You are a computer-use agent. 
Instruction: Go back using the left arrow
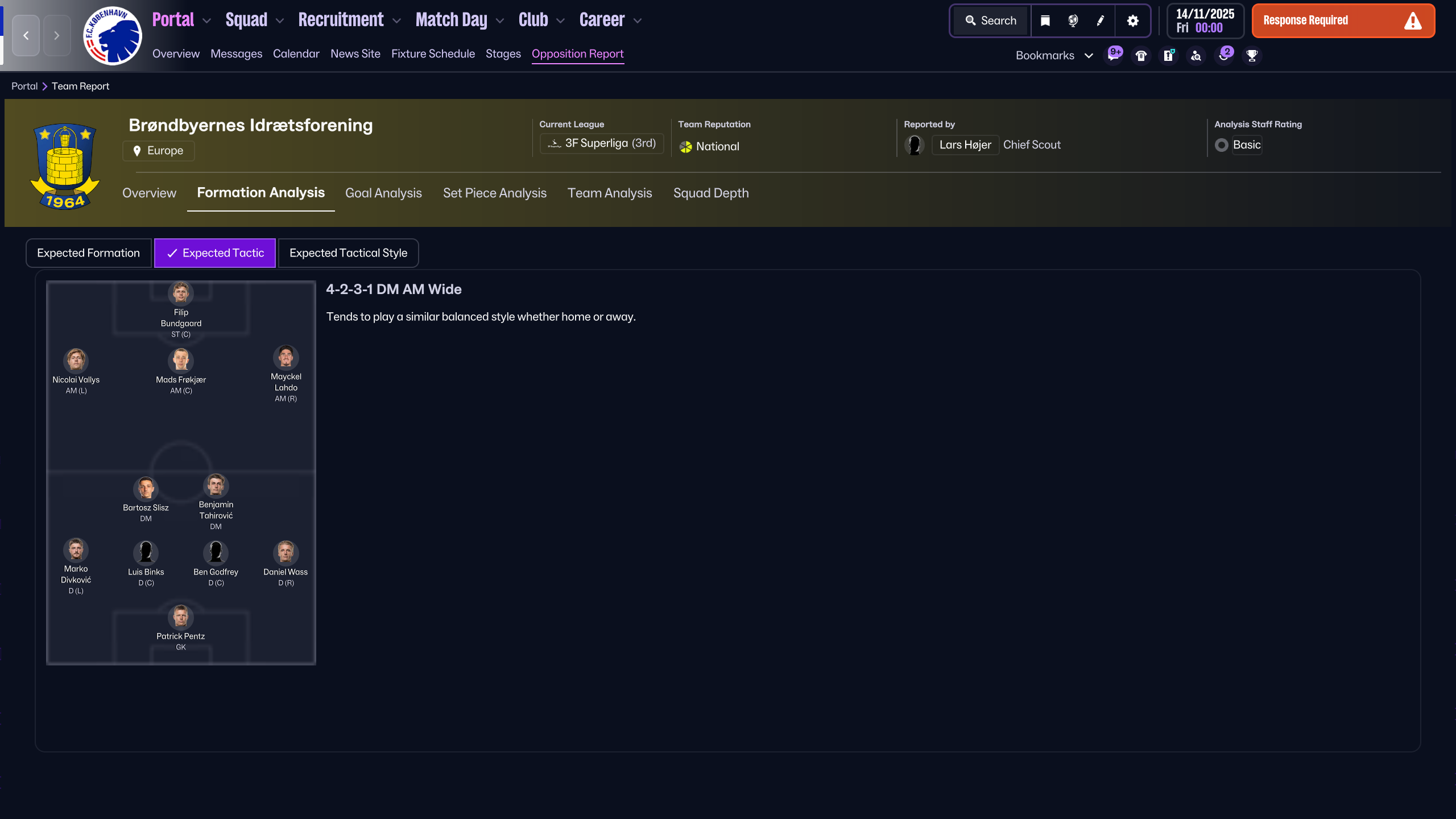tap(26, 35)
